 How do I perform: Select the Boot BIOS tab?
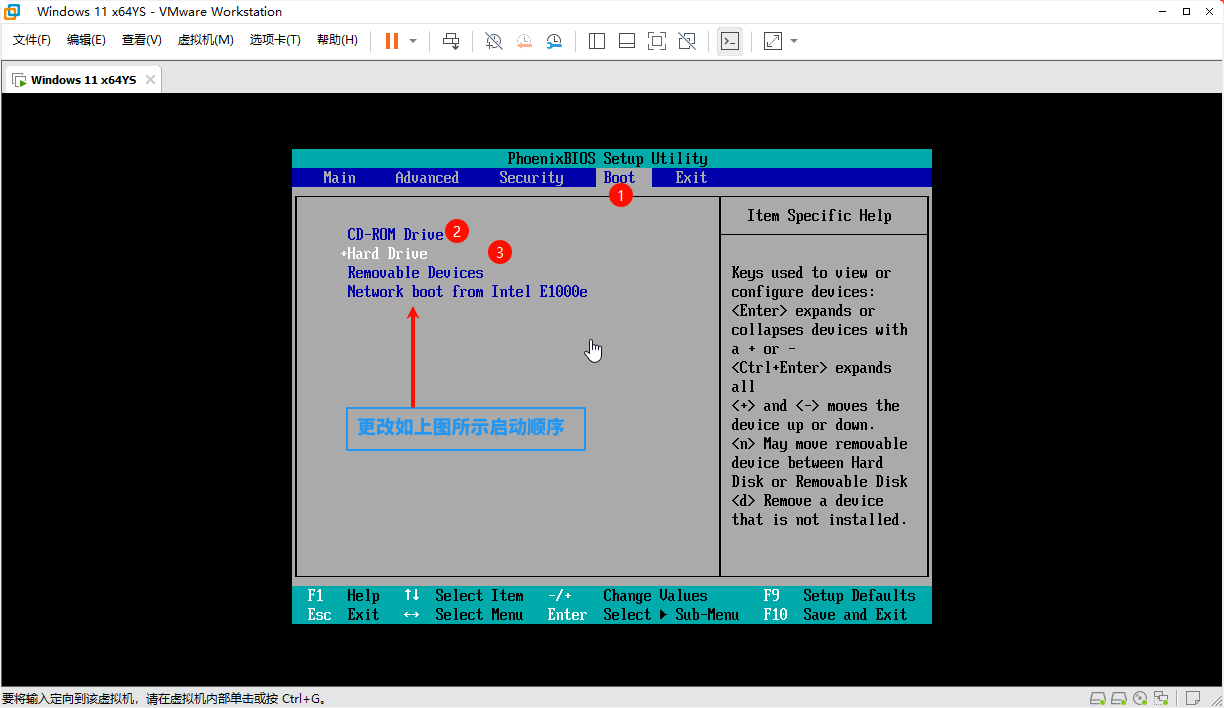[619, 178]
